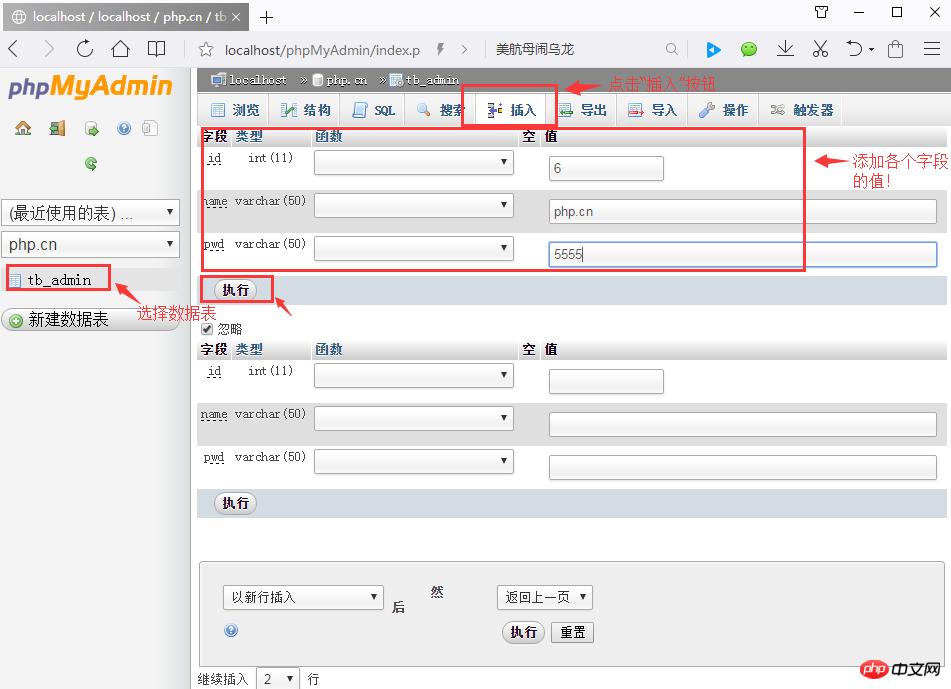This screenshot has width=951, height=689.
Task: Open a new browser tab with the plus
Action: click(x=266, y=18)
